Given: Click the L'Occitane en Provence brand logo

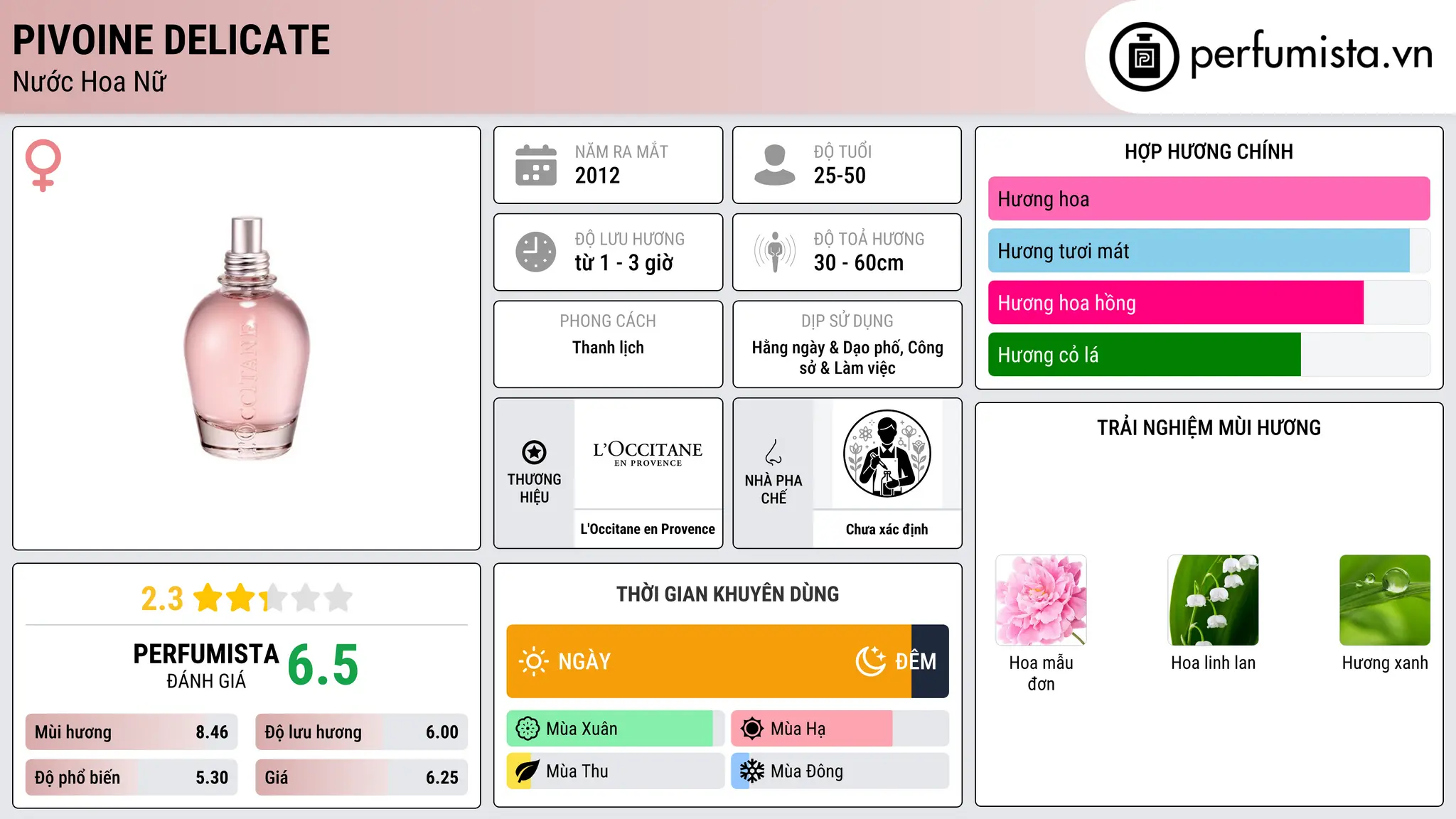Looking at the screenshot, I should [648, 454].
